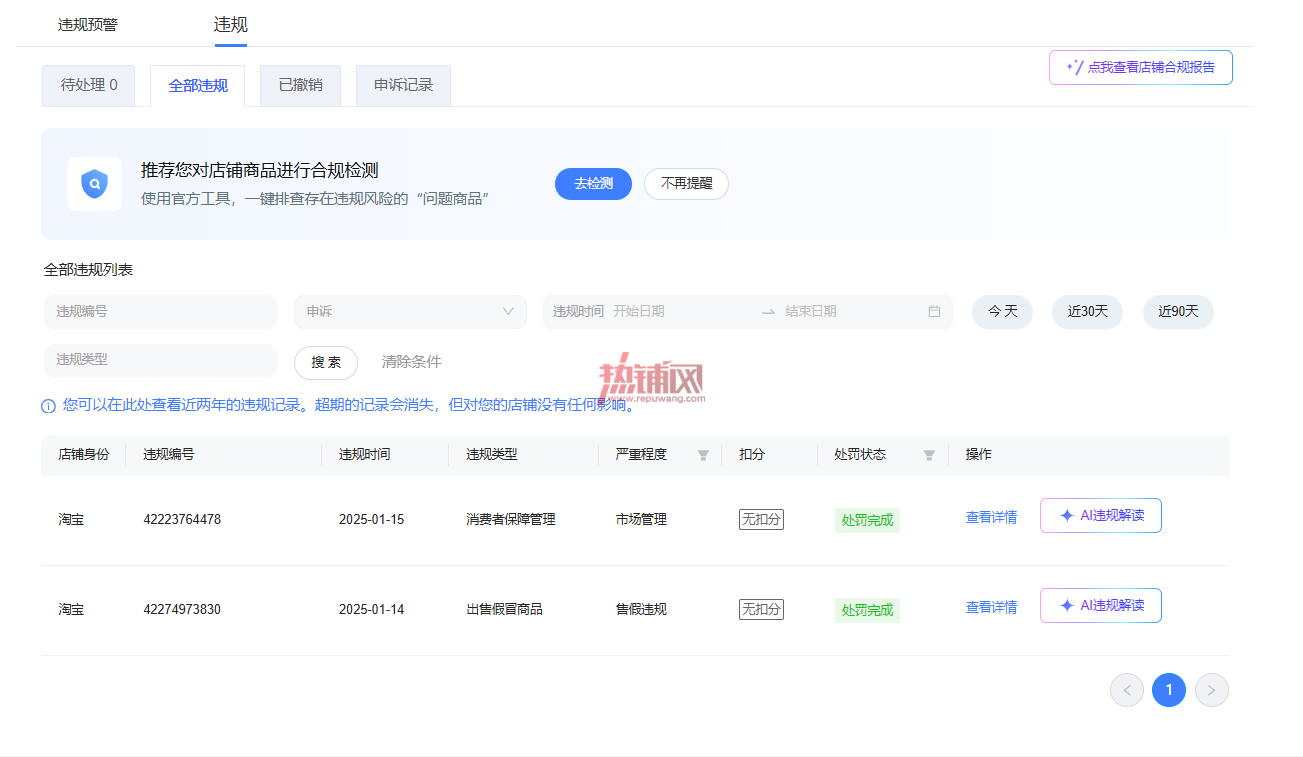Open the 已撤销 tab
This screenshot has height=757, width=1303.
(x=300, y=86)
